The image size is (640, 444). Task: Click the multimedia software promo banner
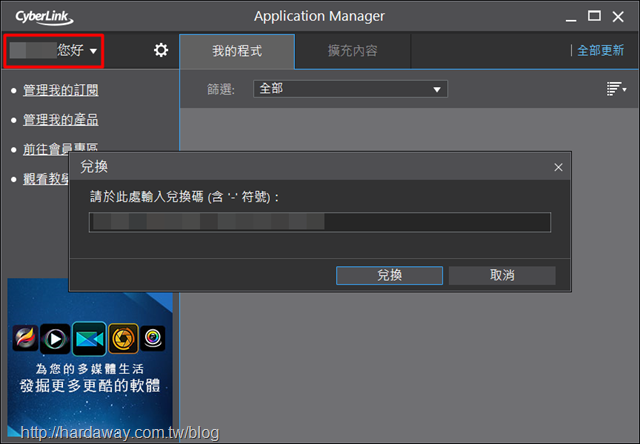pyautogui.click(x=90, y=357)
